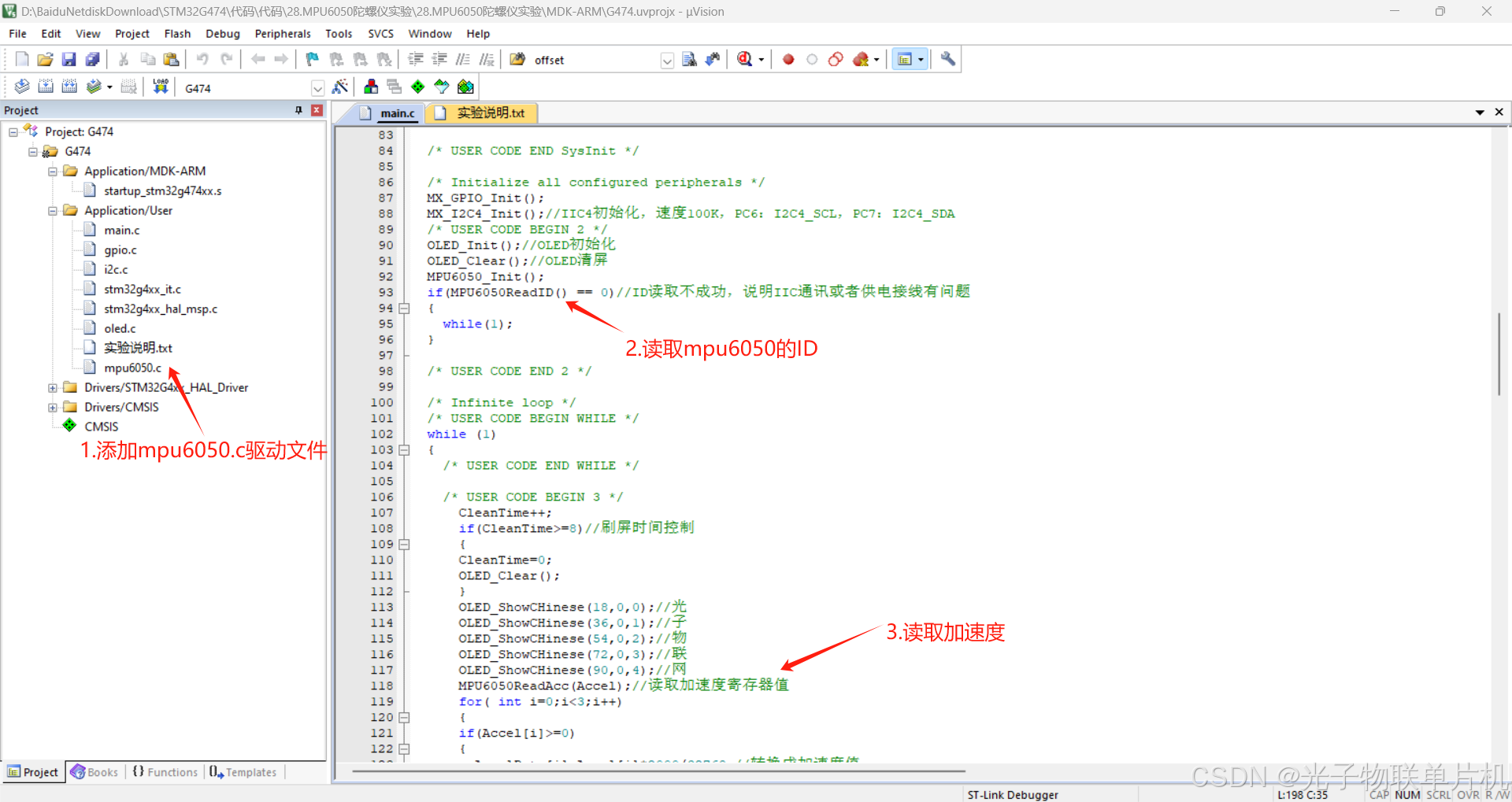Click the Unindent selection icon
Viewport: 1512px width, 802px height.
439,59
